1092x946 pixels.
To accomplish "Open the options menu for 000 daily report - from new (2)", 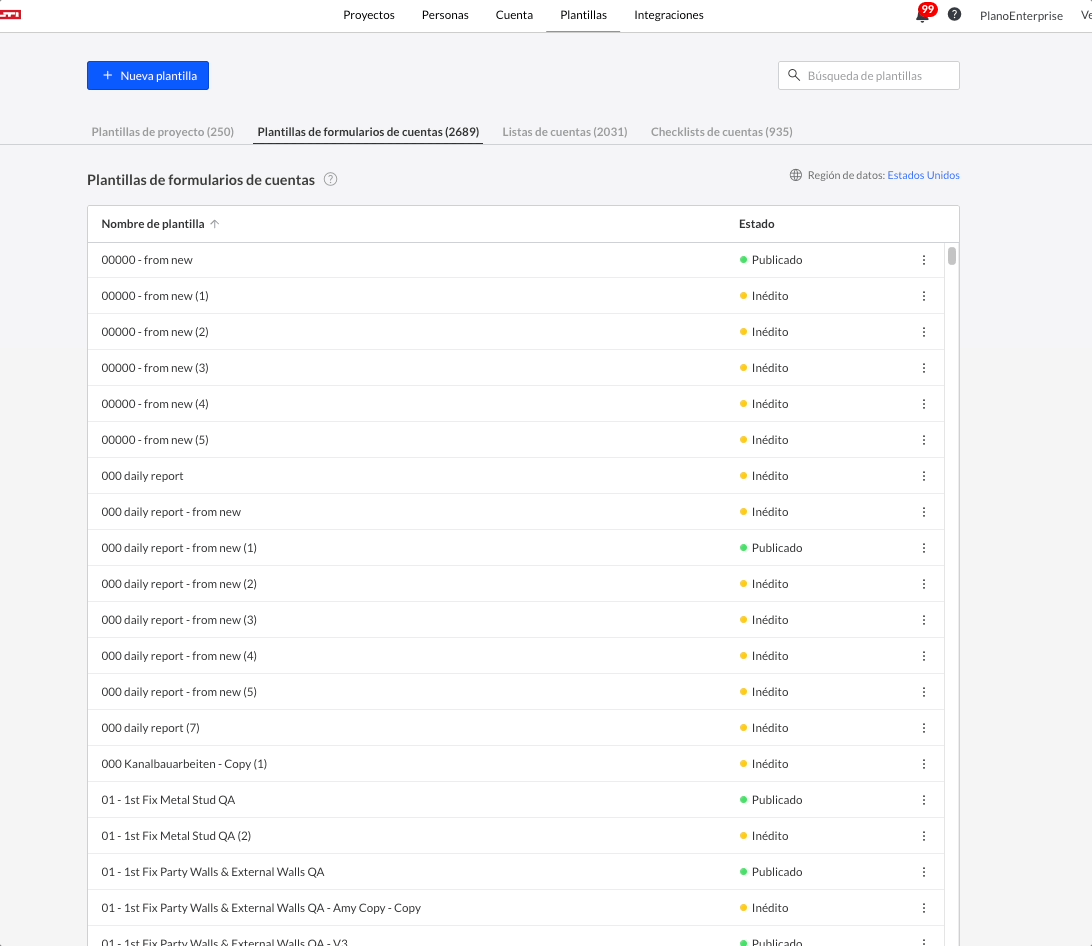I will (923, 584).
